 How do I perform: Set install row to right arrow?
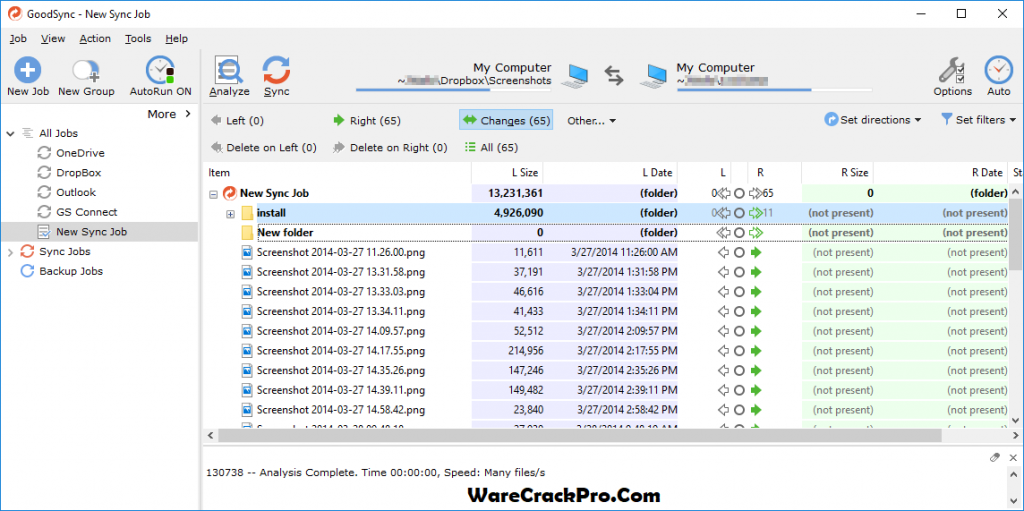(x=756, y=213)
